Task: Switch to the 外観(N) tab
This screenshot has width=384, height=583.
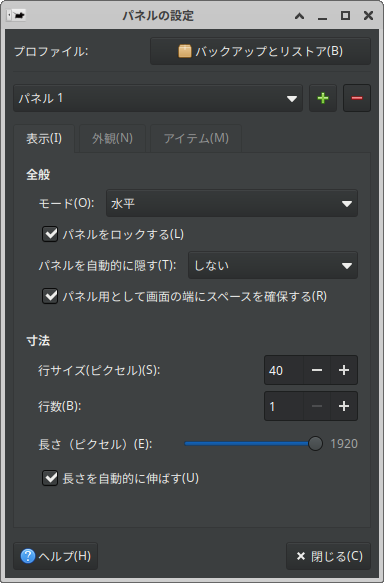Action: point(112,139)
